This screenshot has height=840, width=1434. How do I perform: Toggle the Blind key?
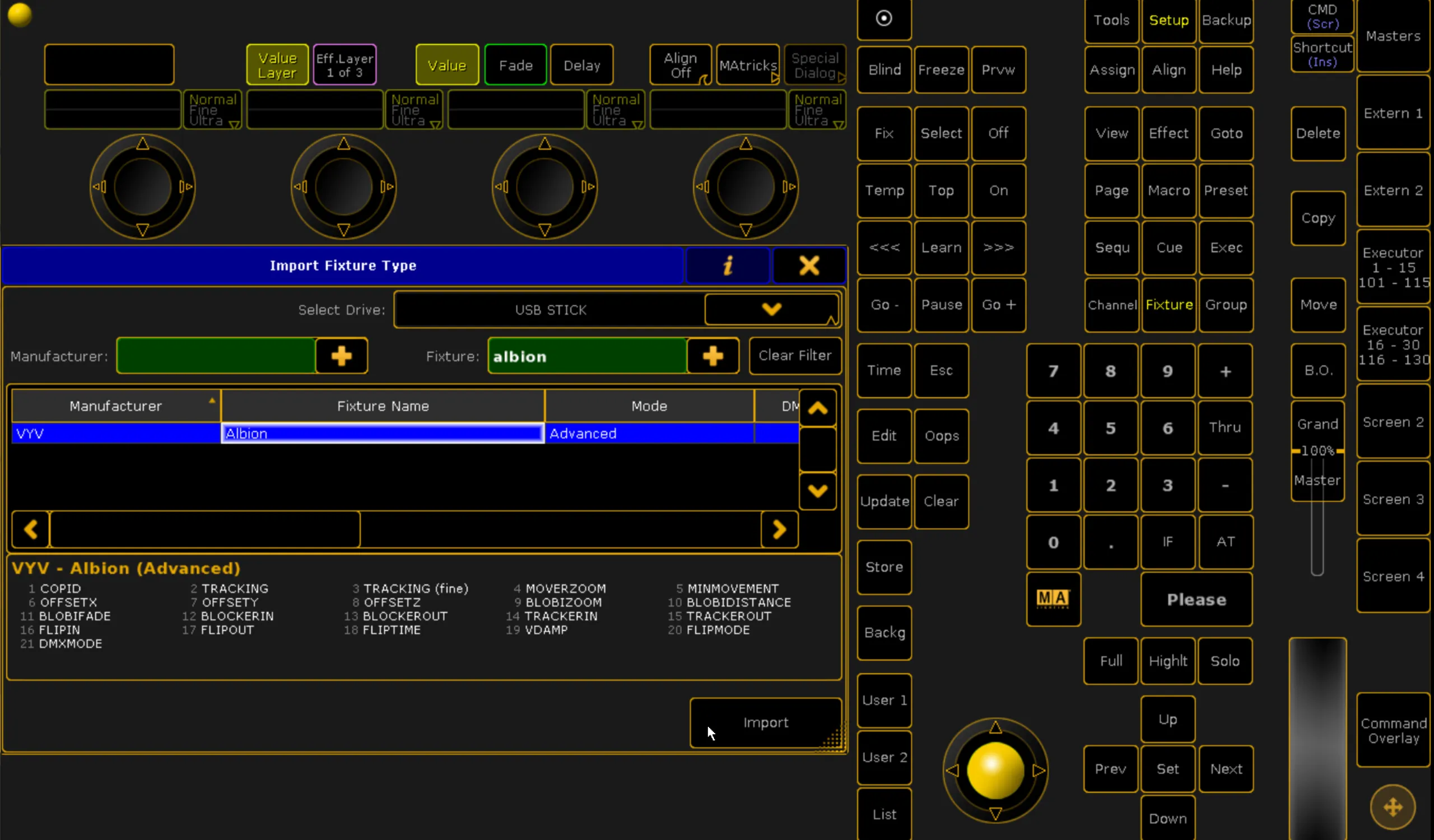(x=884, y=69)
